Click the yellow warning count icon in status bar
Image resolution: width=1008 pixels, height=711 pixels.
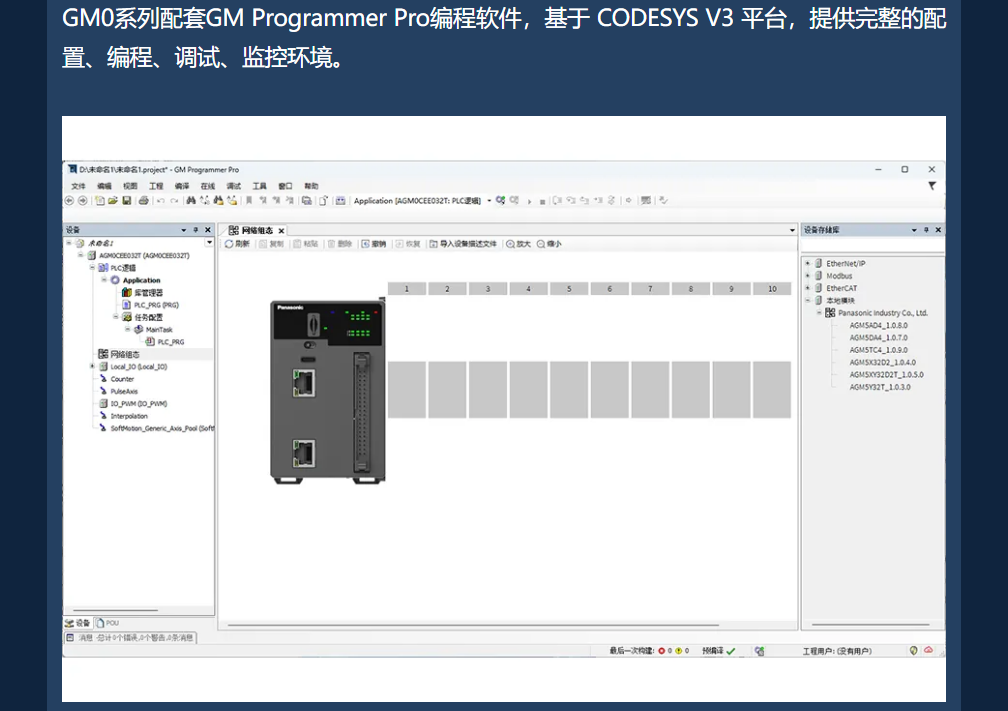point(678,651)
